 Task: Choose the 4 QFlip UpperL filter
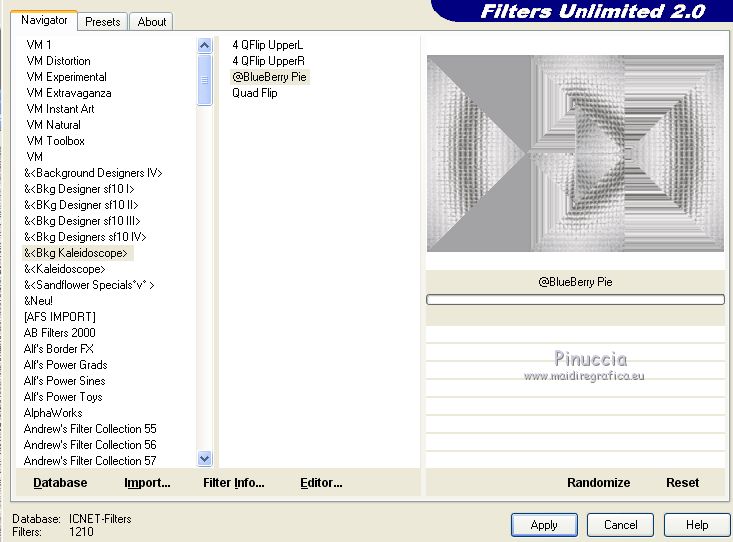coord(267,45)
